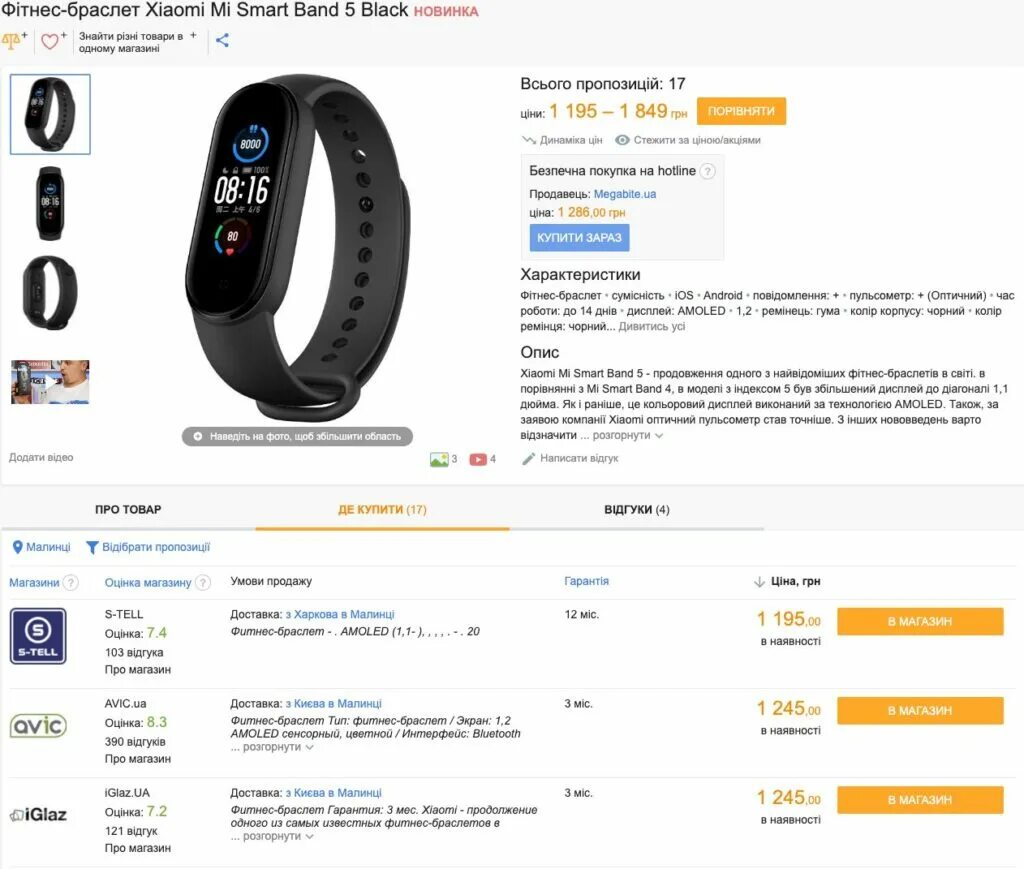Expand description with розгорнути chevron

point(628,435)
